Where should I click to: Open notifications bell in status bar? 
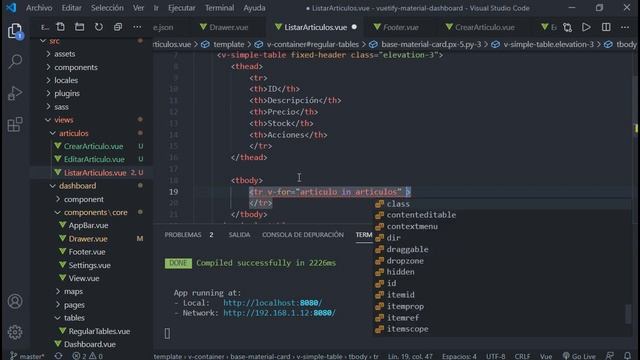(628, 356)
